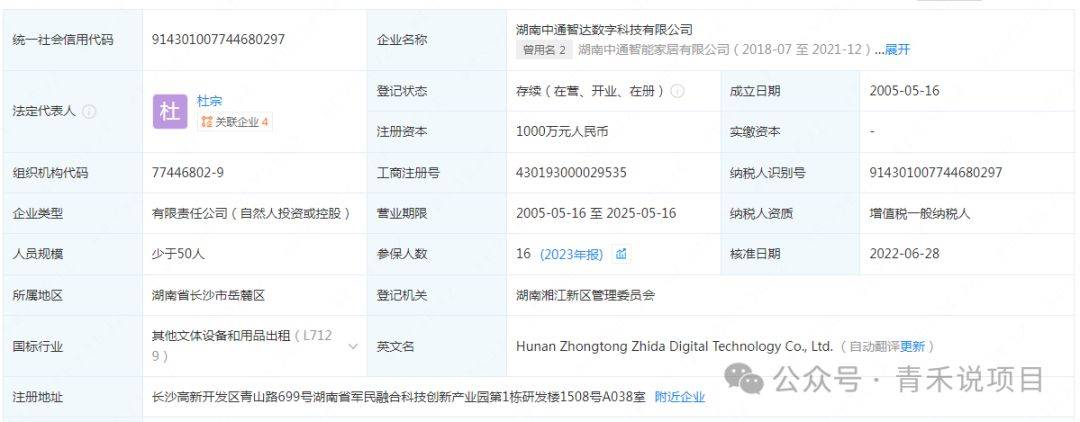The image size is (1080, 422).
Task: Click the organization code 77446802-9
Action: click(x=187, y=172)
